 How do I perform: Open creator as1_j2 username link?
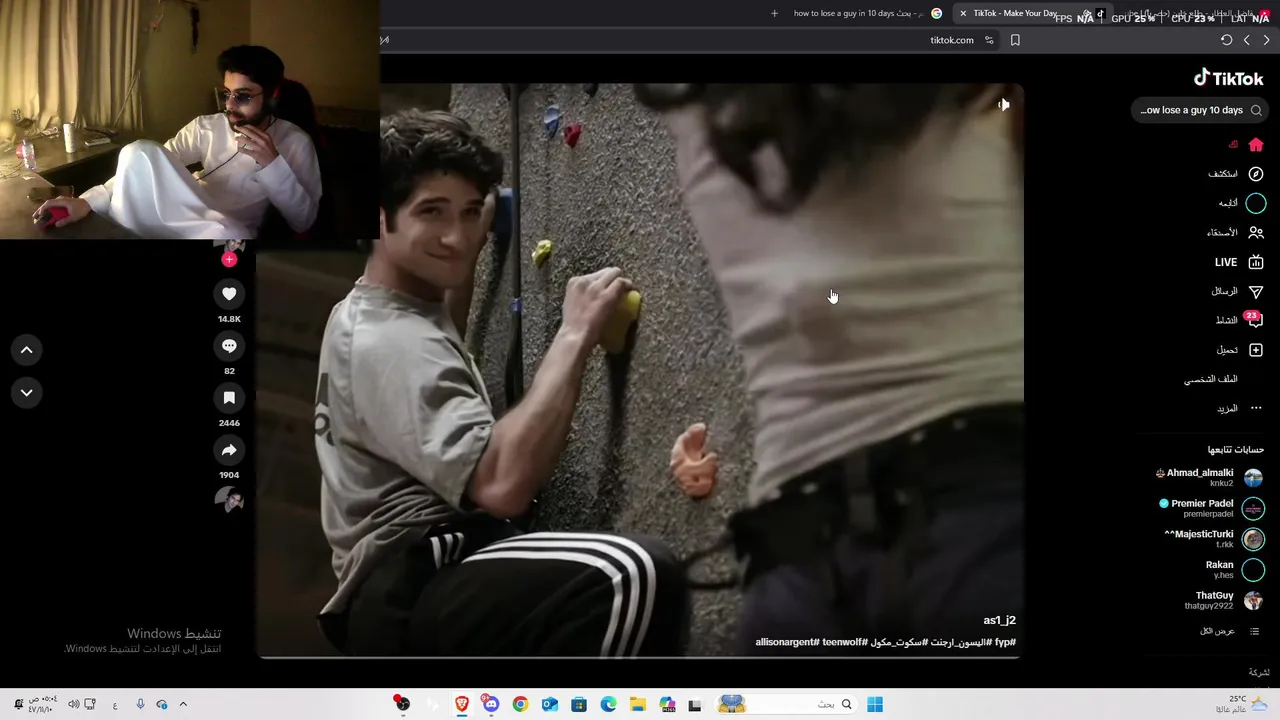(999, 620)
